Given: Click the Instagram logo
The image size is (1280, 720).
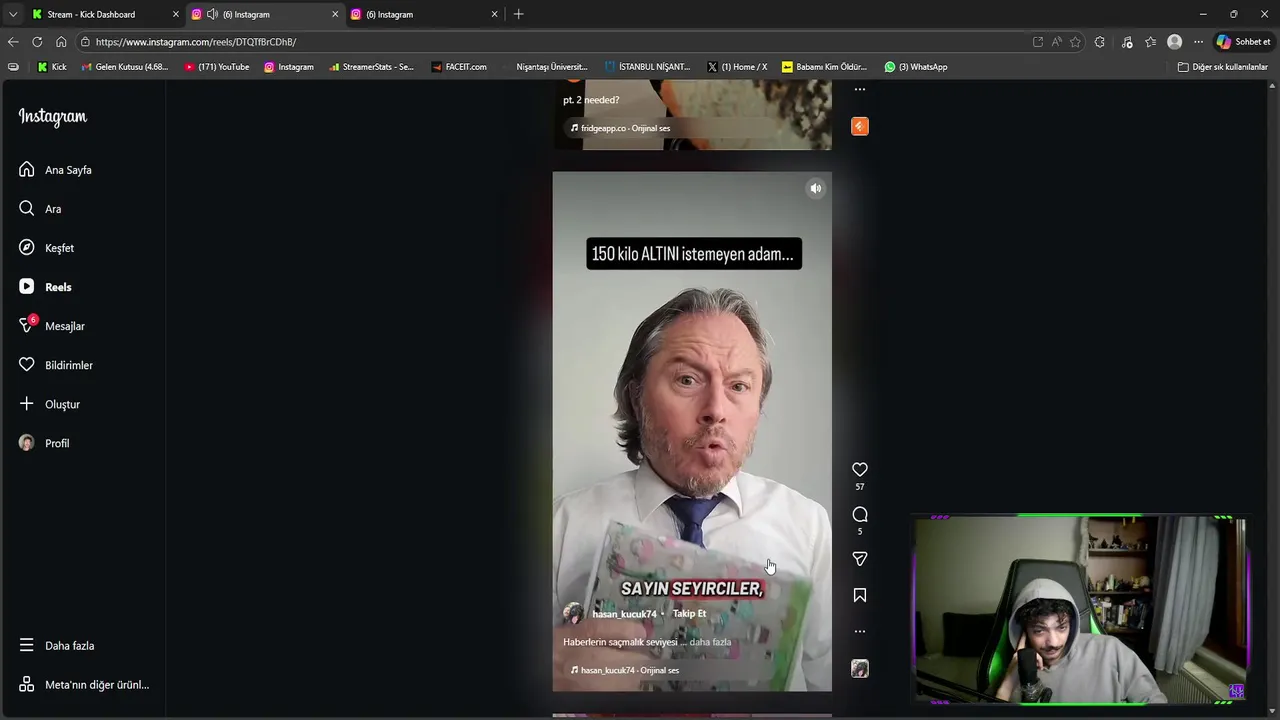Looking at the screenshot, I should [53, 117].
